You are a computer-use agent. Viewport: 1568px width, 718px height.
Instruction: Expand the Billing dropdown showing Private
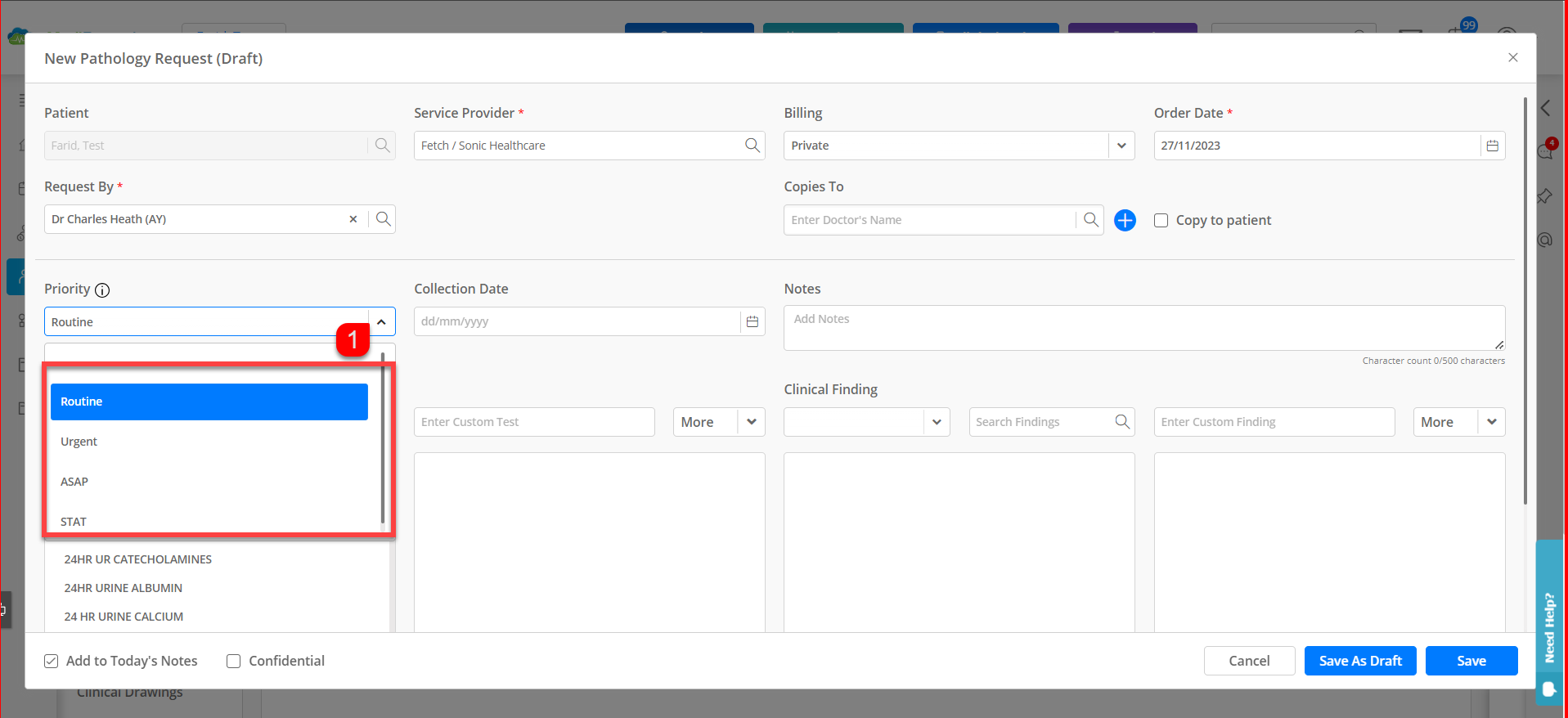(x=1121, y=146)
